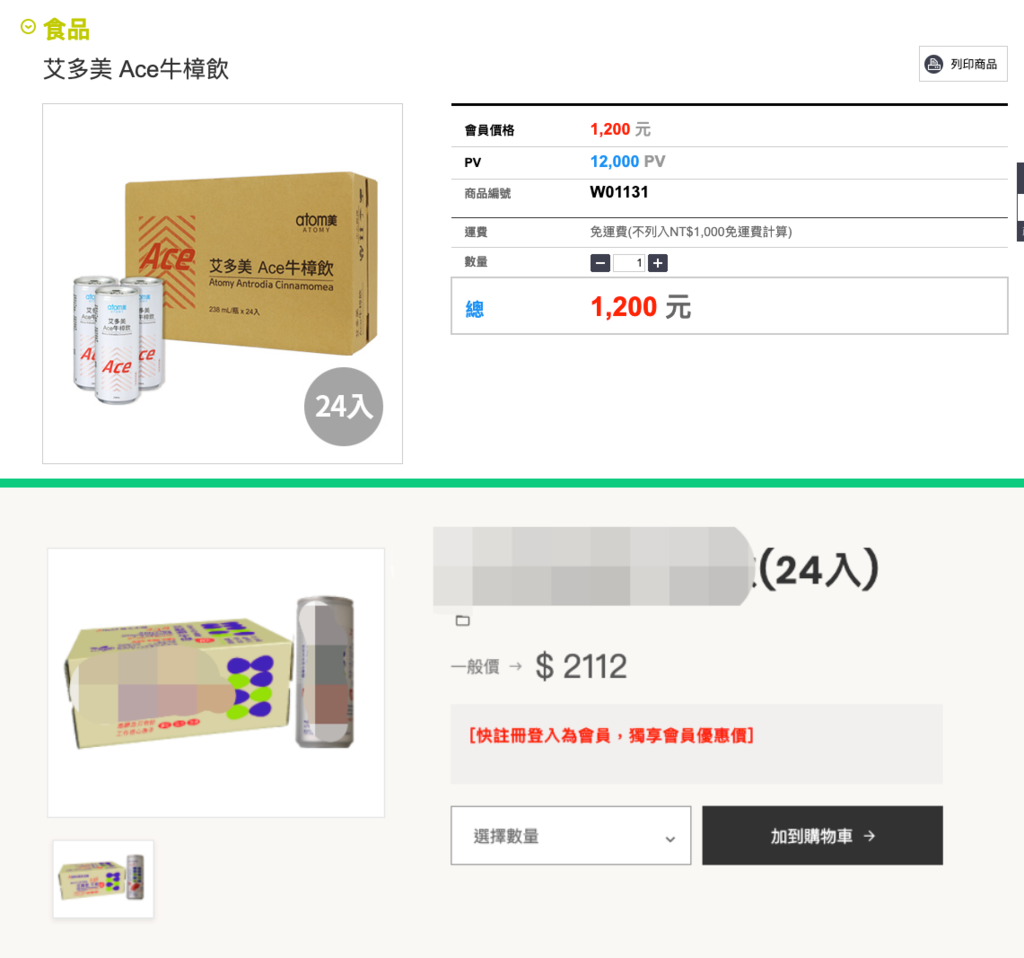This screenshot has width=1024, height=958.
Task: Decrease quantity with the minus button
Action: click(x=600, y=263)
